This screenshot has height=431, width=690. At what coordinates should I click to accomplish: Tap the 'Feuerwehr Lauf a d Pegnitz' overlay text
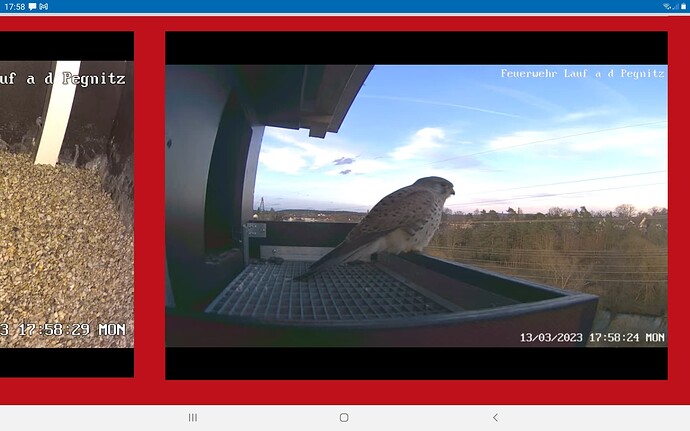point(583,74)
